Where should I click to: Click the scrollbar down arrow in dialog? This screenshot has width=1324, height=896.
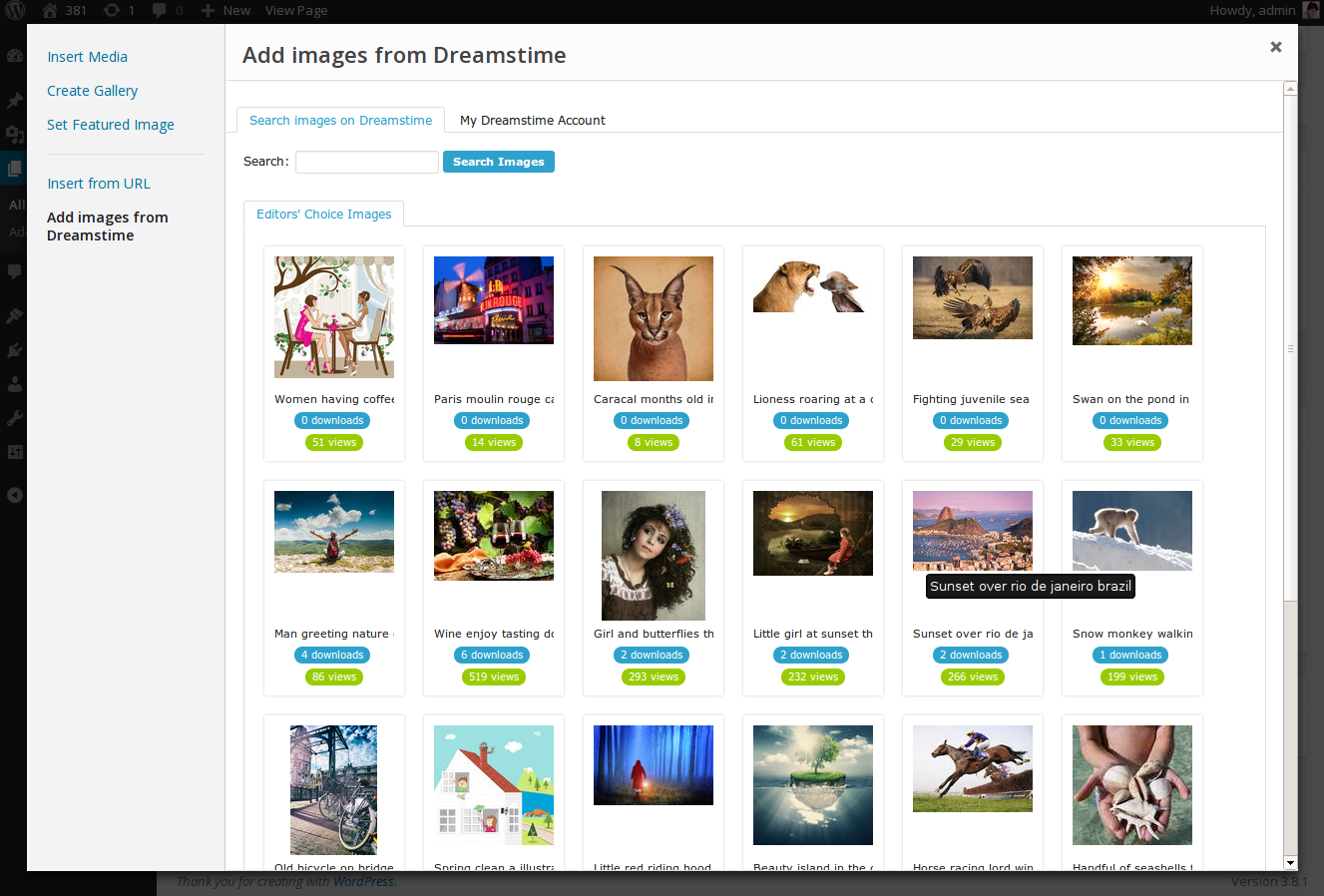(1290, 862)
